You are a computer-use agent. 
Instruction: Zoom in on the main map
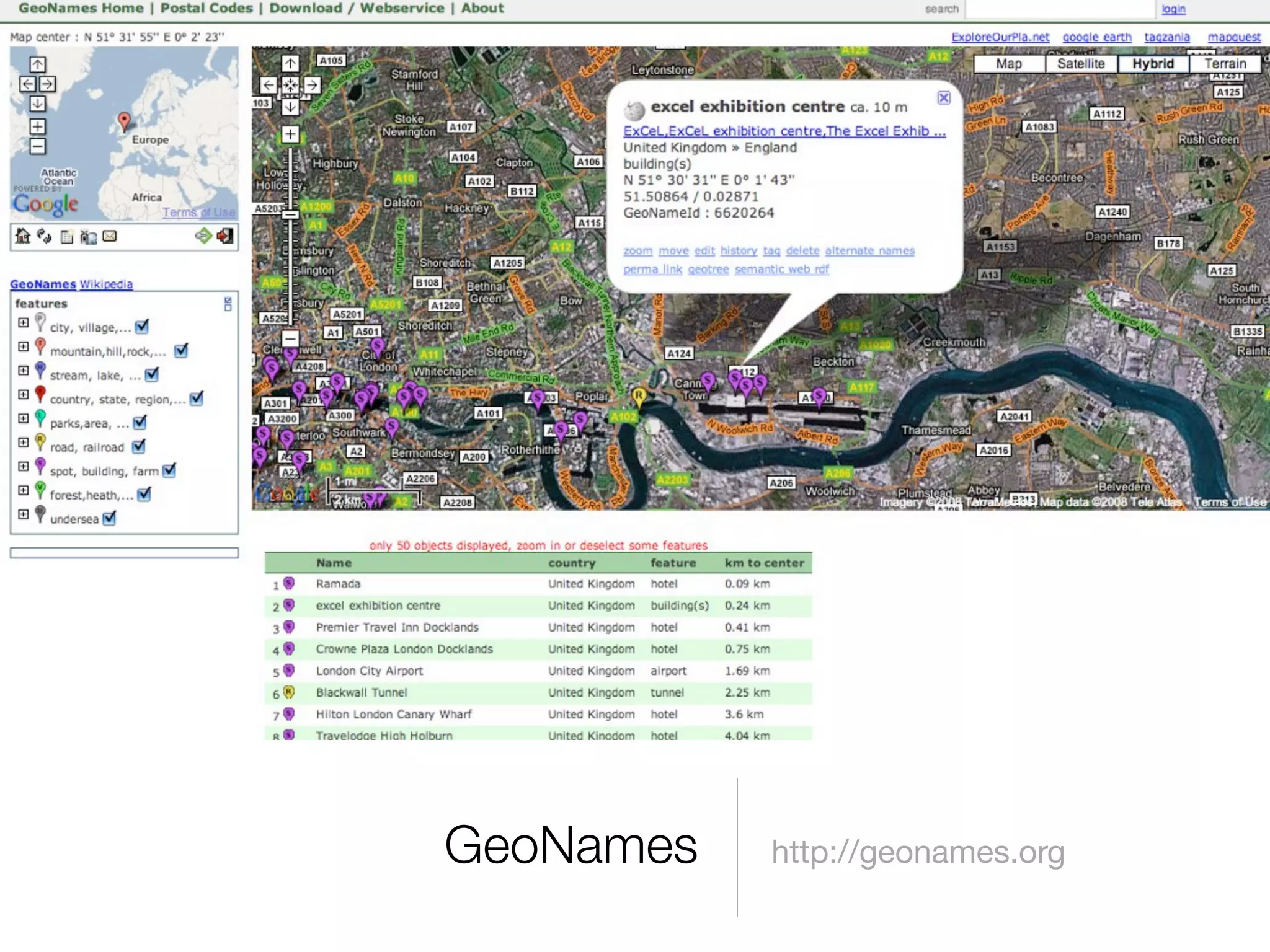pyautogui.click(x=290, y=134)
